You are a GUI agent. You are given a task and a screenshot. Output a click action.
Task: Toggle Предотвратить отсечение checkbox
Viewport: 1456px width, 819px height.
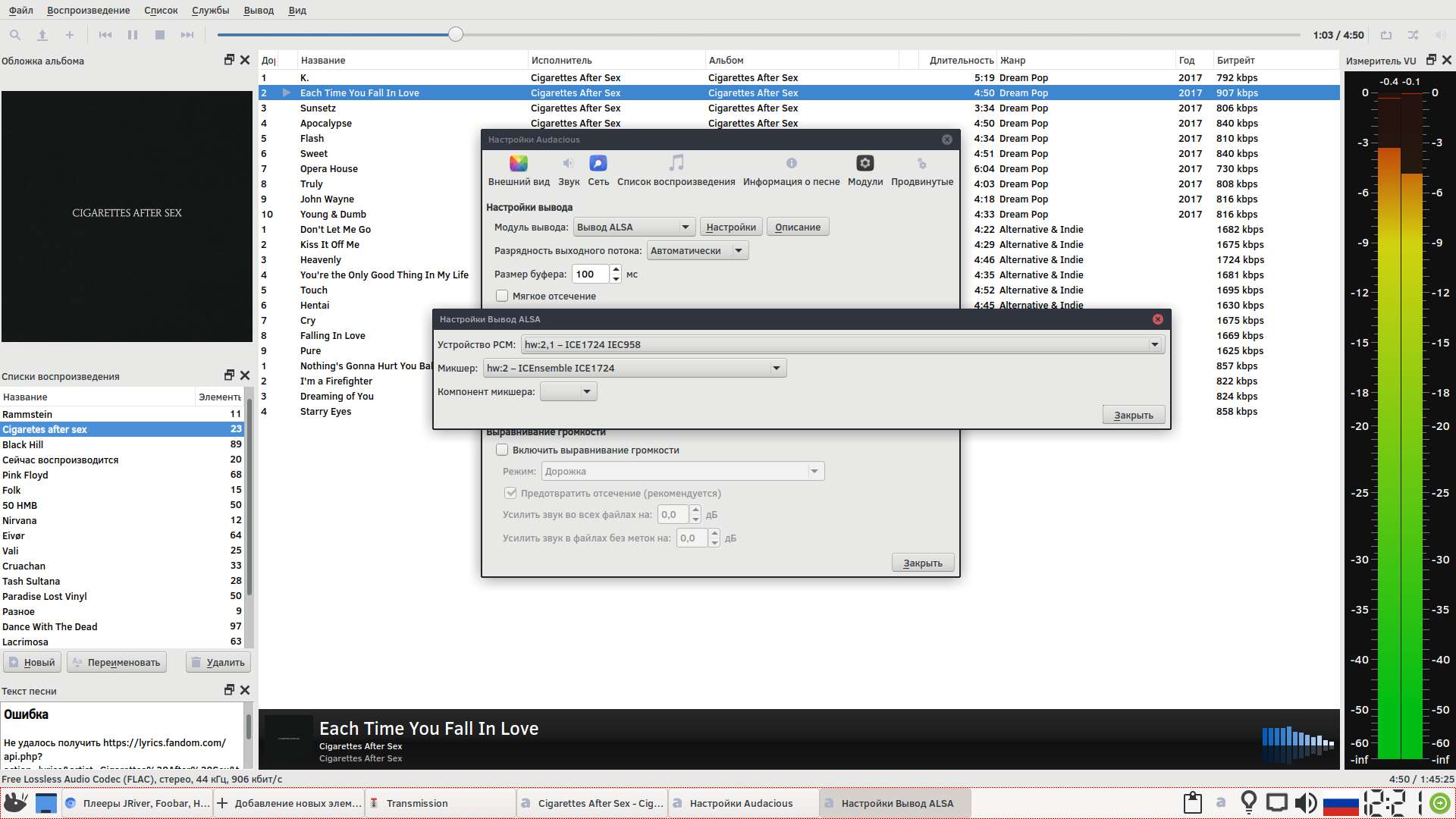click(x=510, y=493)
